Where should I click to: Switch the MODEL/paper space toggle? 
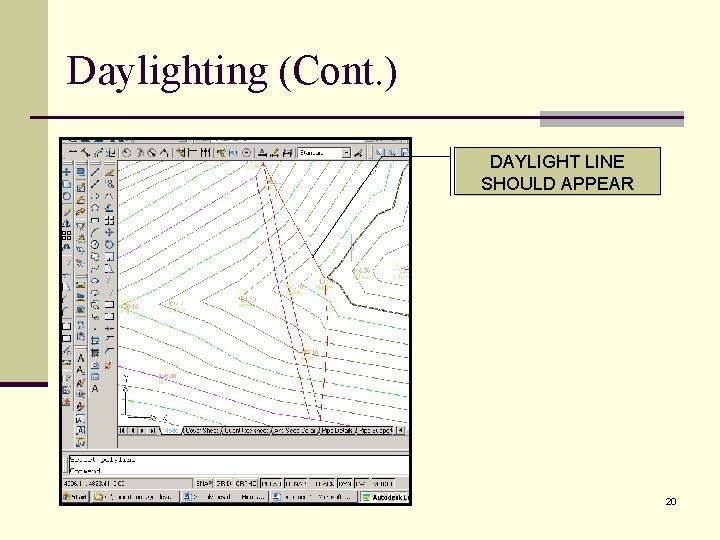click(x=382, y=484)
